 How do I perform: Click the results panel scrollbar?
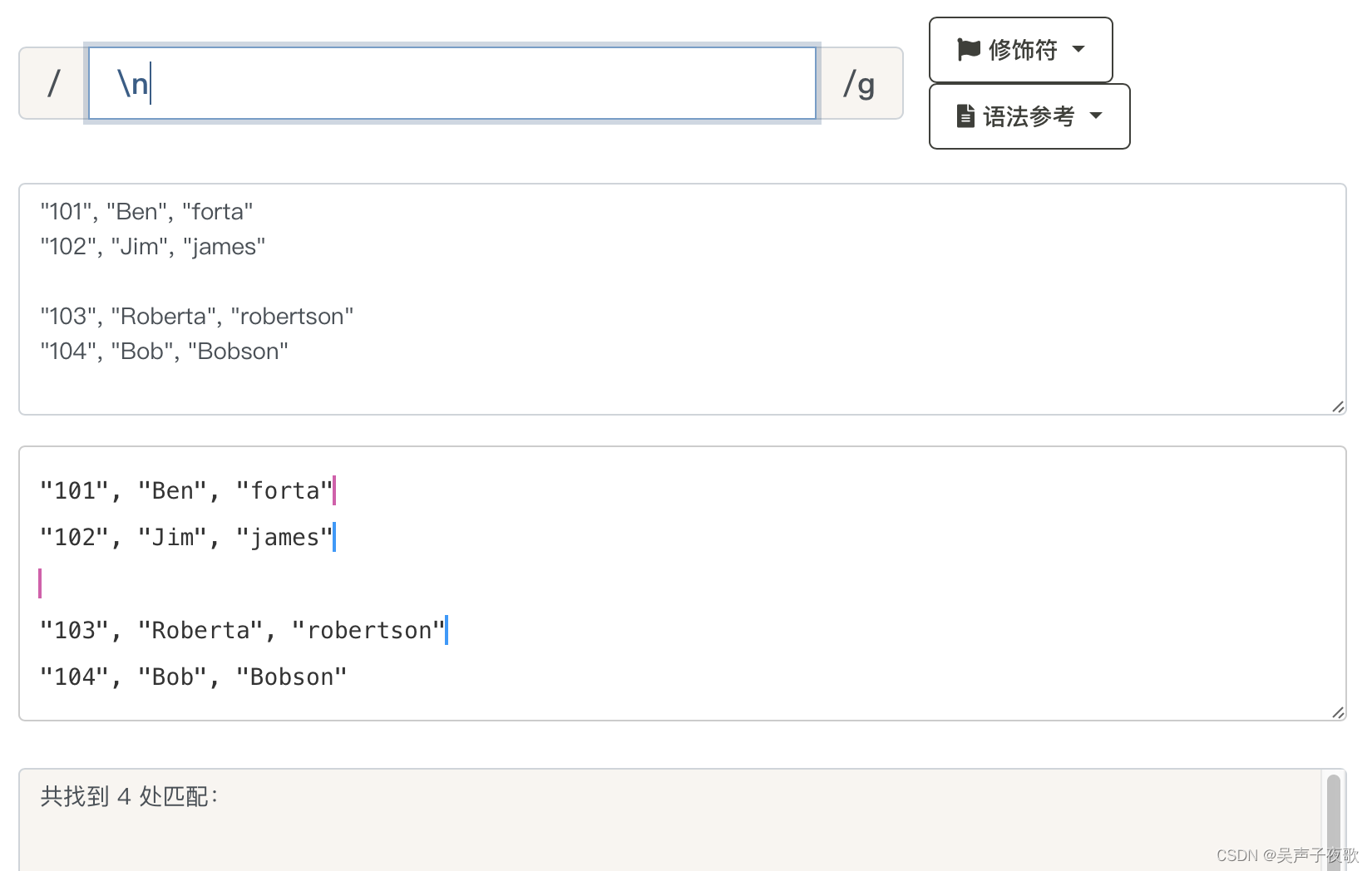tap(1334, 821)
